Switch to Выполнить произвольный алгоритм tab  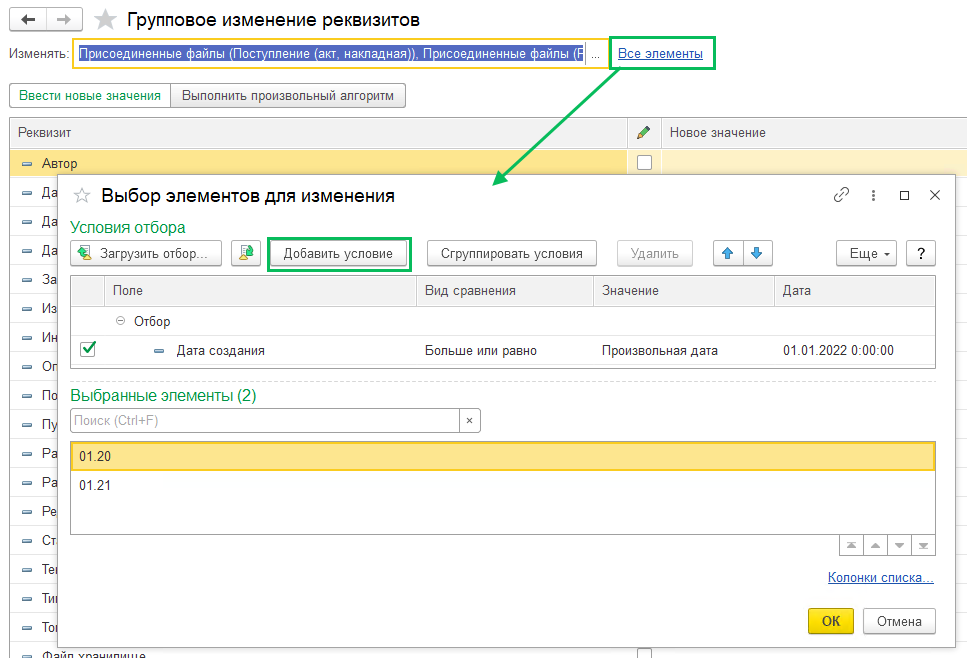[288, 96]
